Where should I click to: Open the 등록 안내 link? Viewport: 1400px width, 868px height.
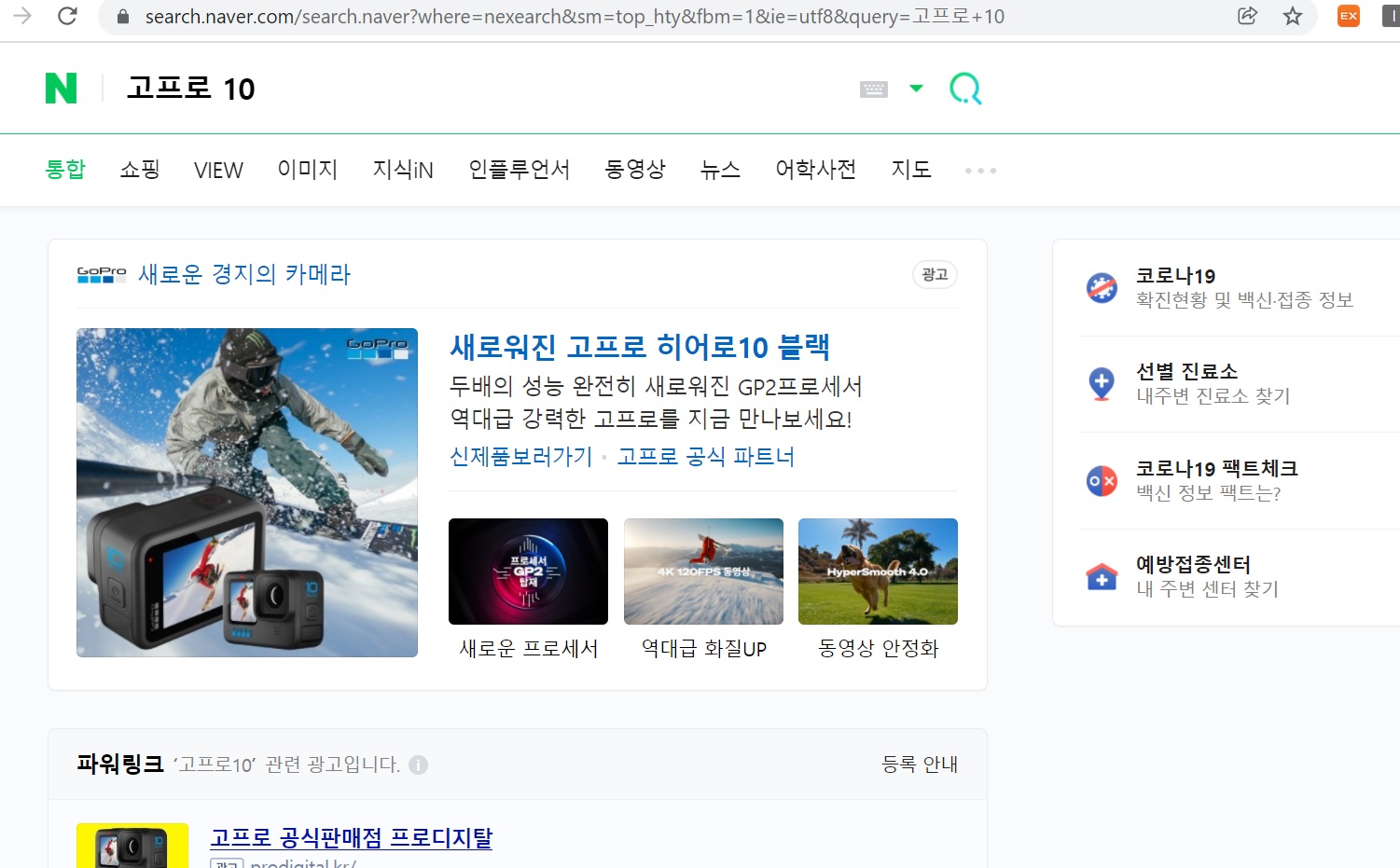coord(920,765)
